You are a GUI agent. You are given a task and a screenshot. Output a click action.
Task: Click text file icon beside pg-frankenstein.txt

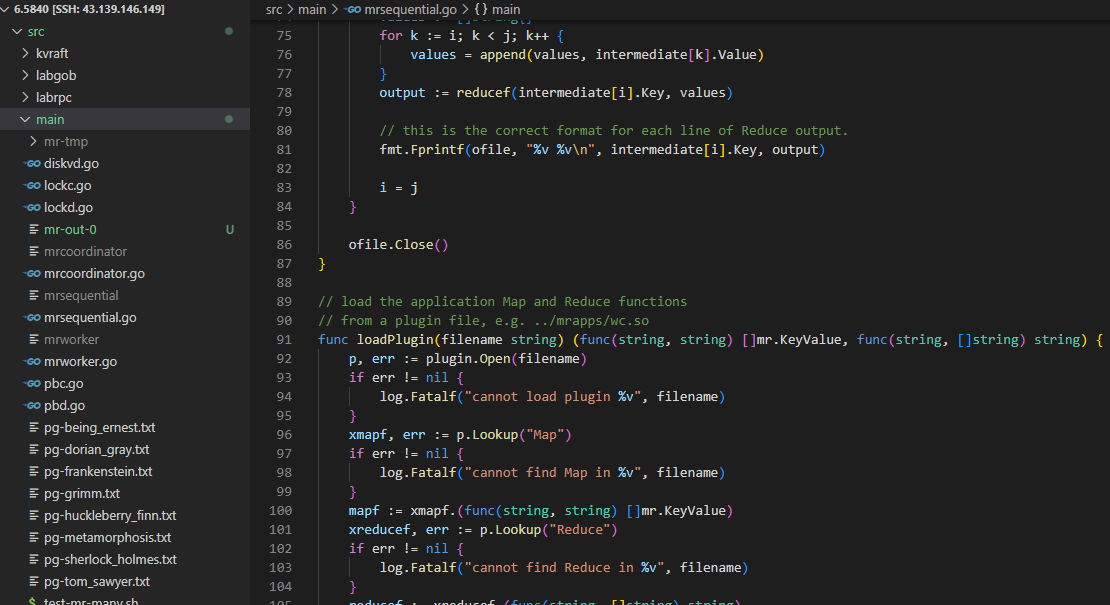33,471
